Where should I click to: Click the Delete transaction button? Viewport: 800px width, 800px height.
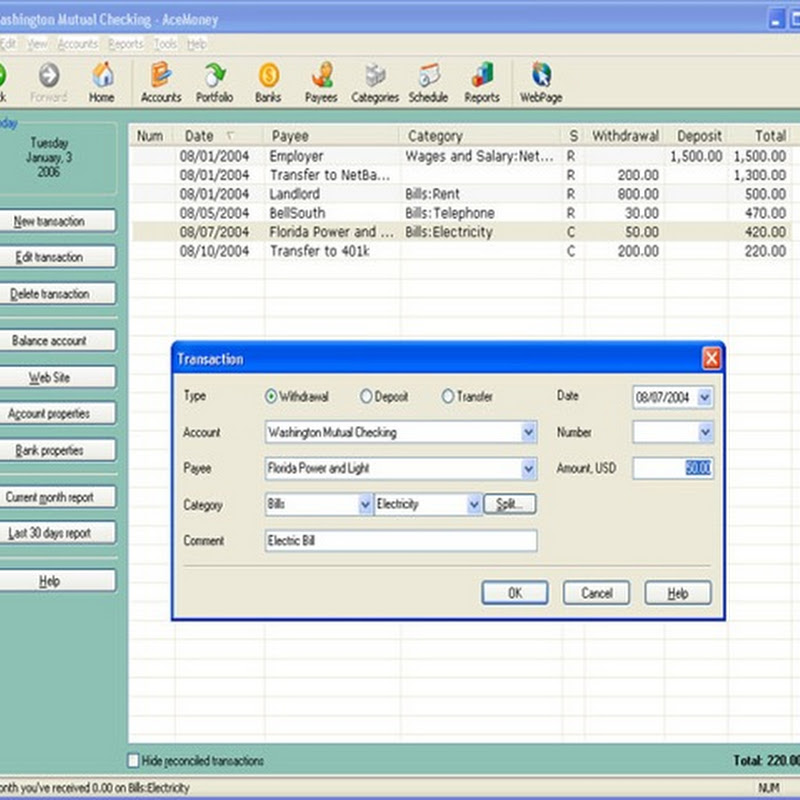57,294
